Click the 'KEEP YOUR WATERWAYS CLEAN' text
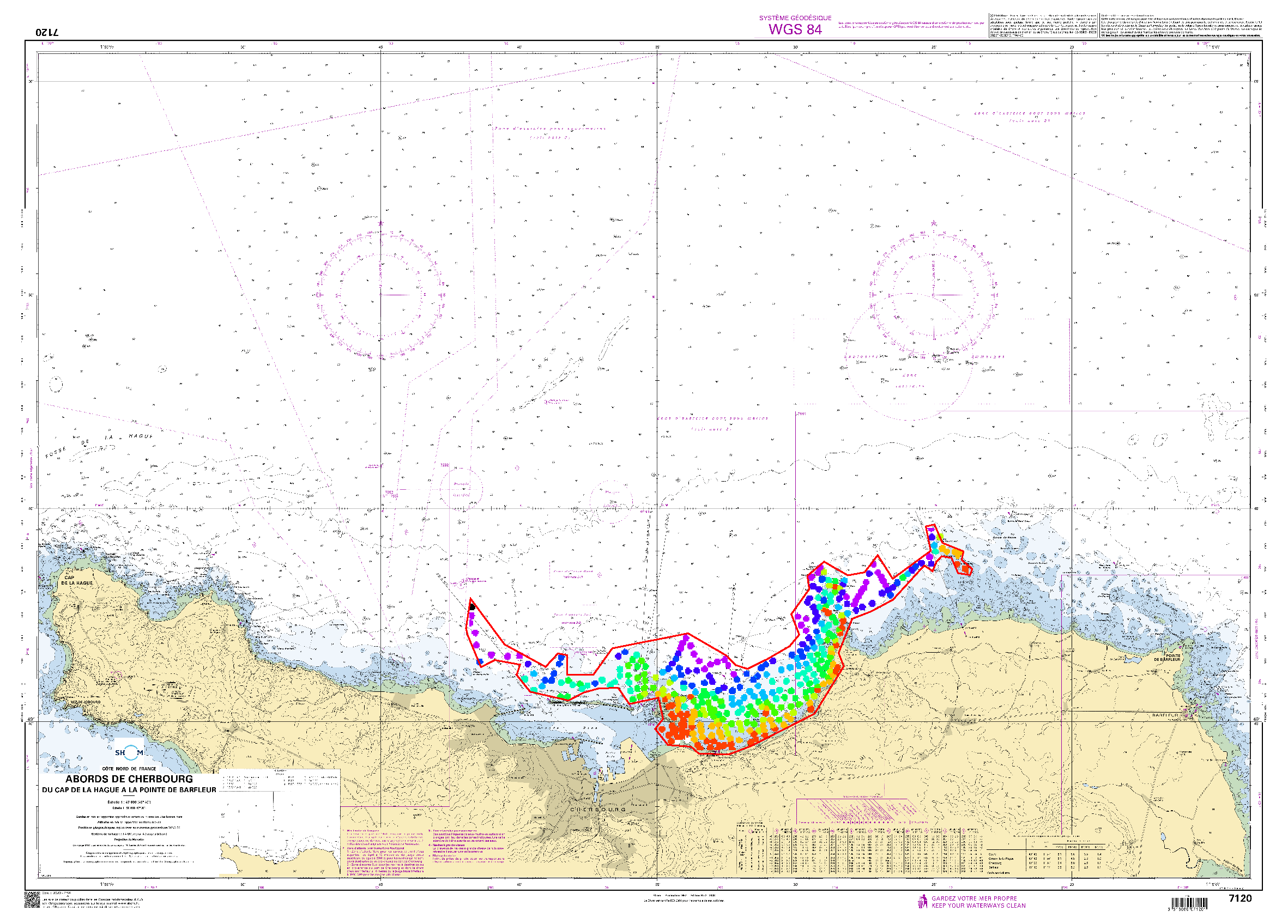 pyautogui.click(x=978, y=905)
